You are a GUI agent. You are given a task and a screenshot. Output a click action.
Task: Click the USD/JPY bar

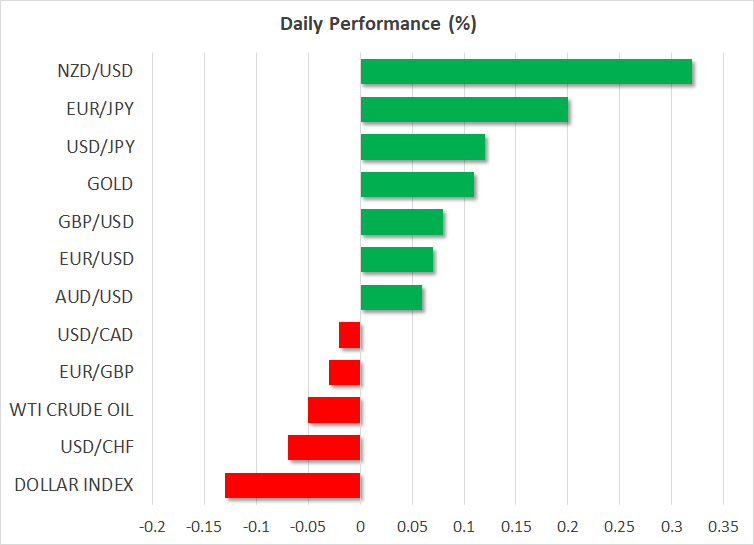click(x=422, y=147)
